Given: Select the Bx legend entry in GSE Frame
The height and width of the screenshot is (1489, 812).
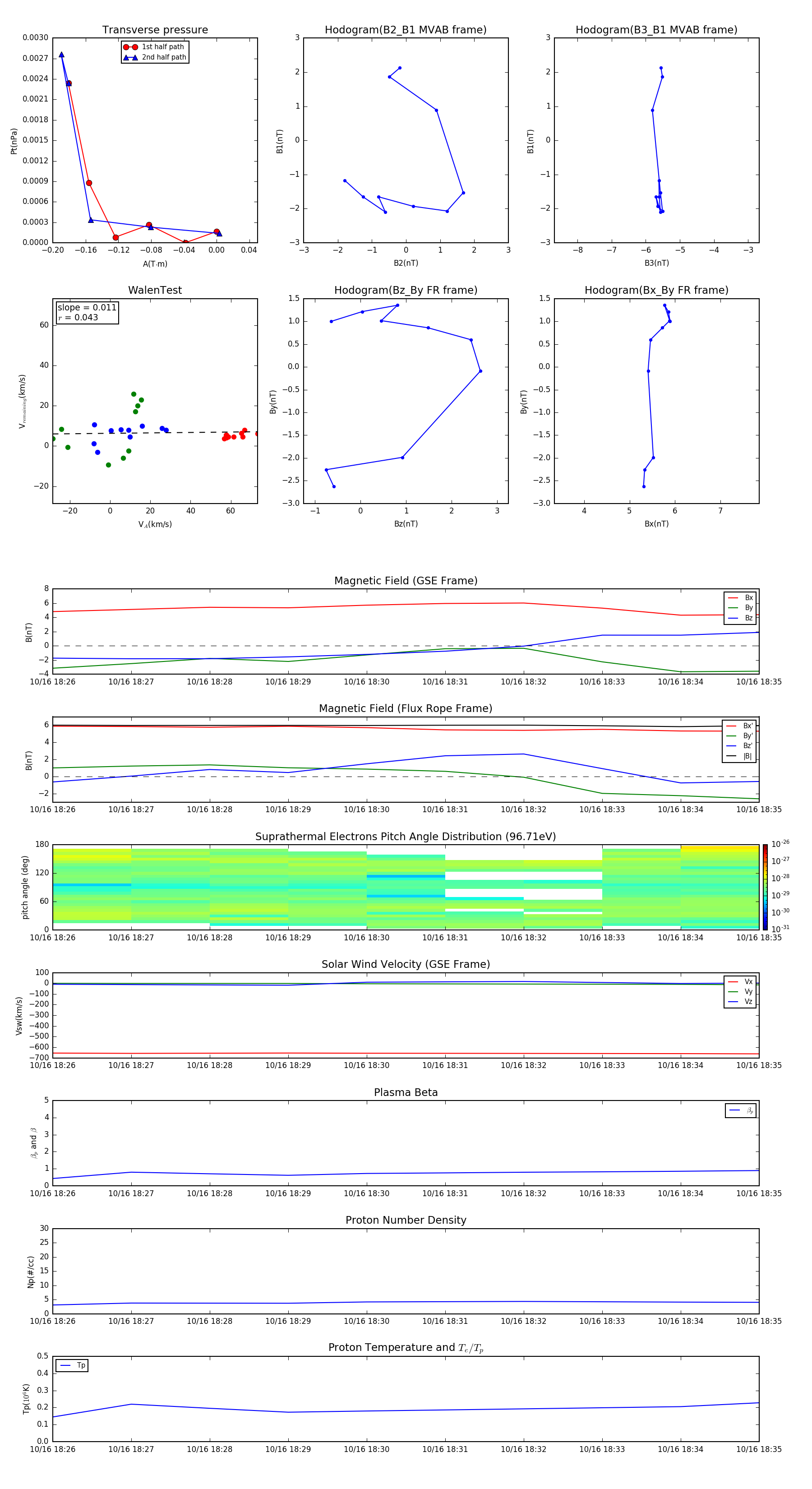Looking at the screenshot, I should 740,598.
